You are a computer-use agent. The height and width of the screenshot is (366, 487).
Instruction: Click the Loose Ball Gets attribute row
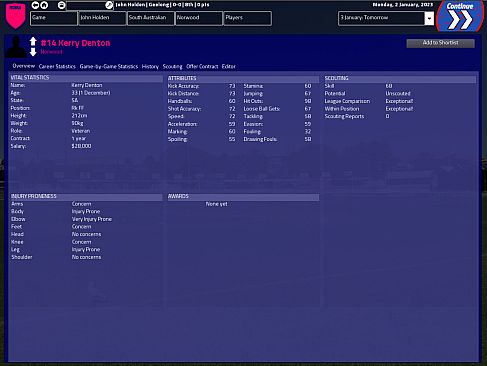[277, 109]
